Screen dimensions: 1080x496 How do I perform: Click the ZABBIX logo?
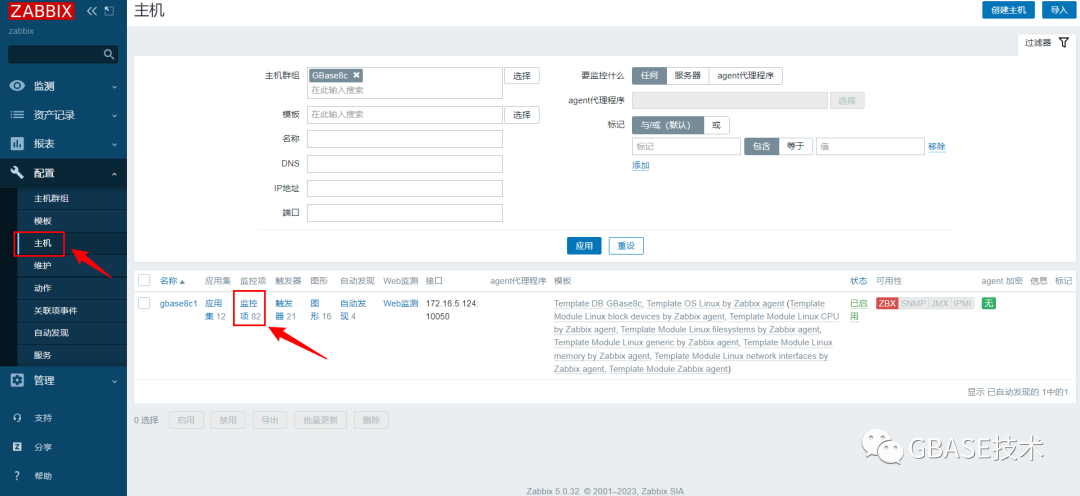(x=41, y=11)
